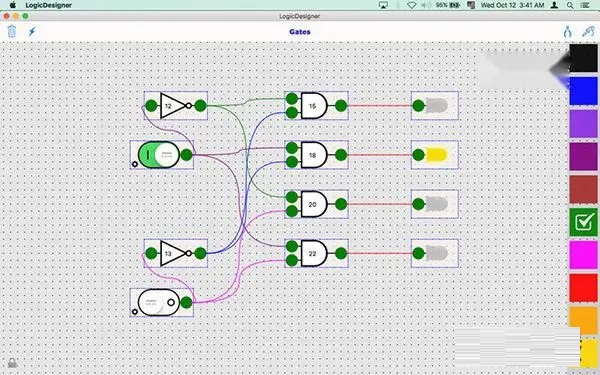Image resolution: width=600 pixels, height=375 pixels.
Task: Select the NOT gate labeled 13
Action: point(173,253)
